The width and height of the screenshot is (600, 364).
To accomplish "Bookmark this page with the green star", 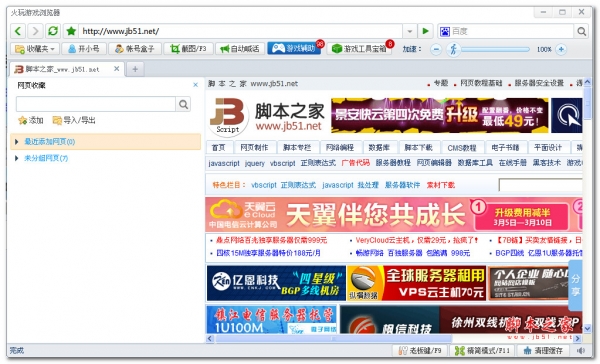I will (x=71, y=31).
